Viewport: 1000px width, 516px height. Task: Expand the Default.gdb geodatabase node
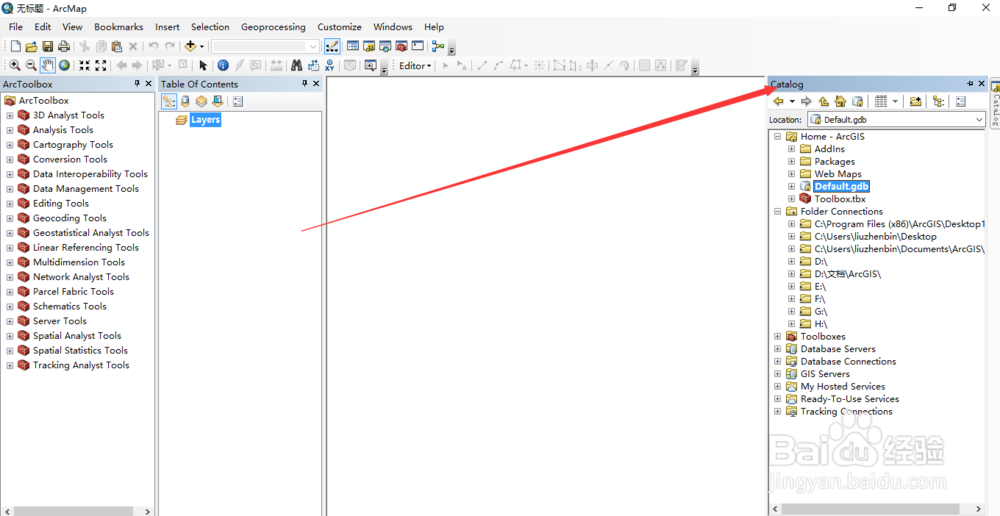click(791, 187)
